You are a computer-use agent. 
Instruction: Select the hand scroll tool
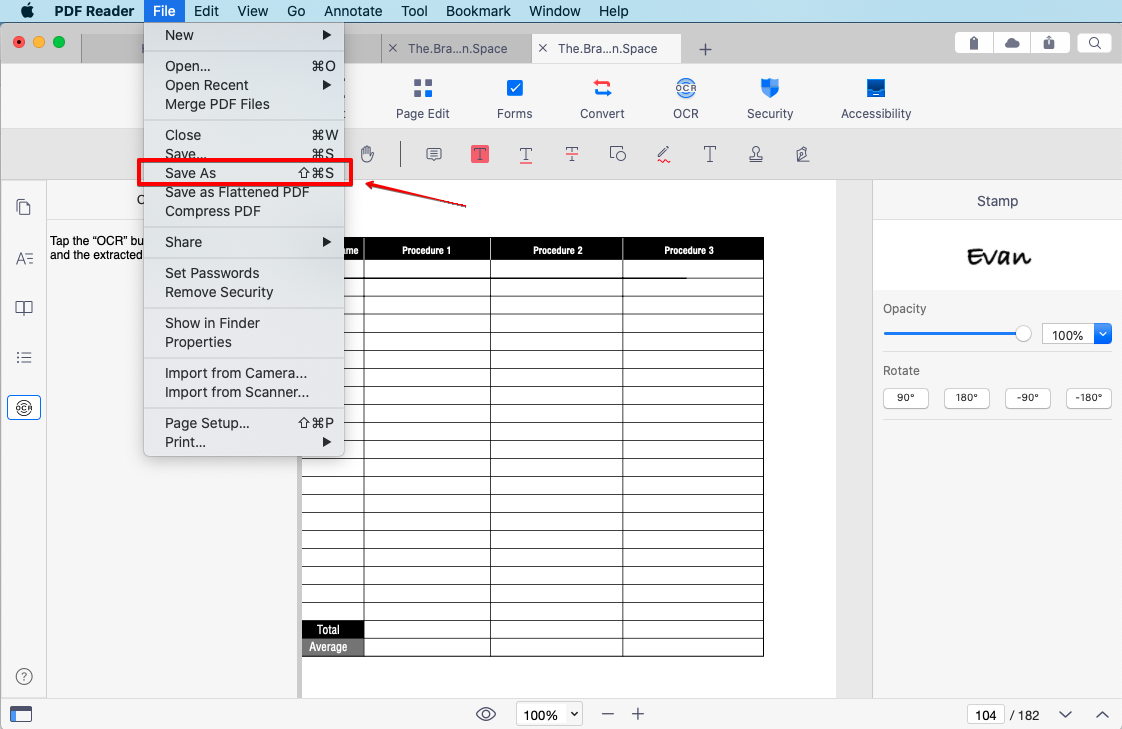pos(367,154)
